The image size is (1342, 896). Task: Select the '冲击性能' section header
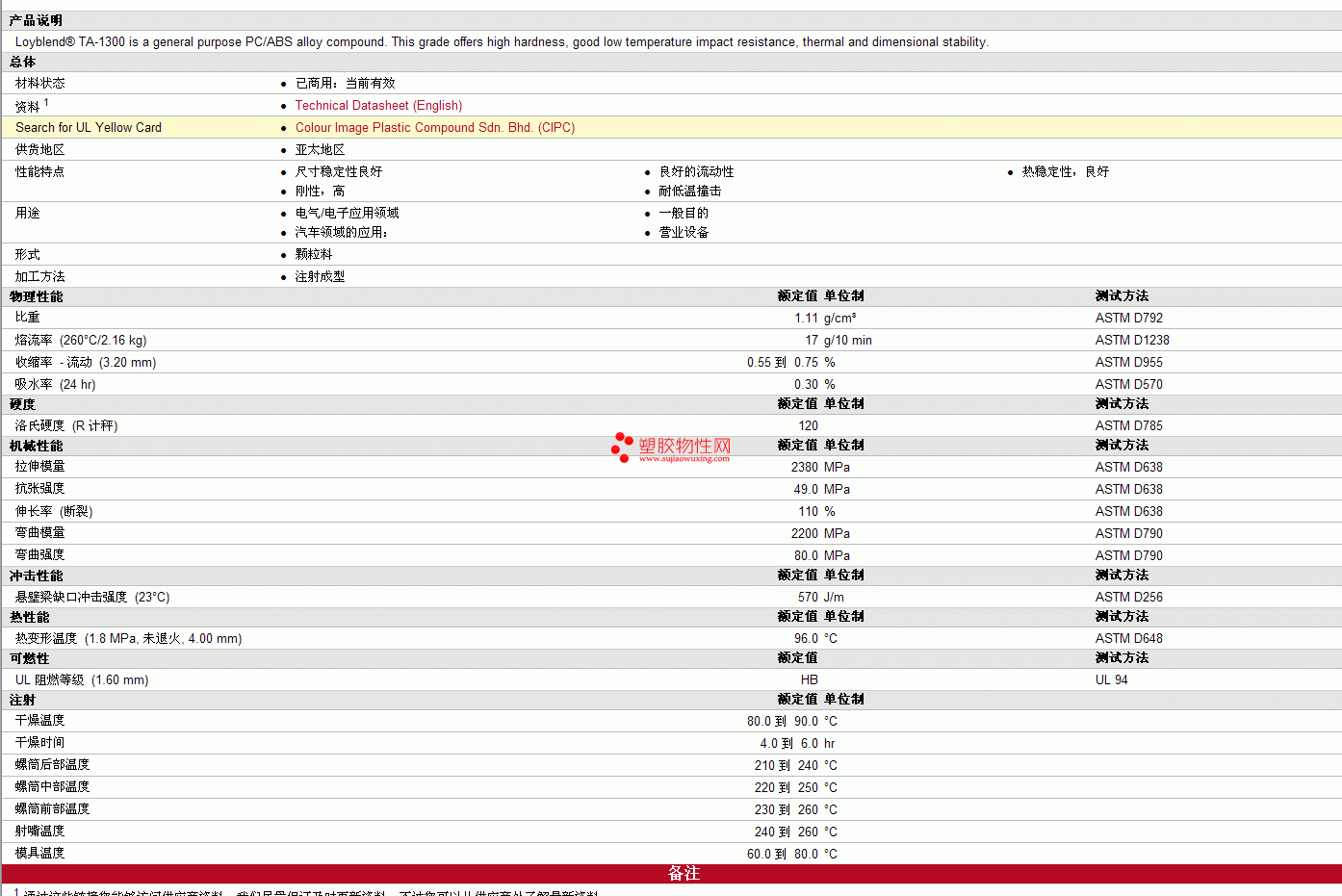[x=36, y=576]
